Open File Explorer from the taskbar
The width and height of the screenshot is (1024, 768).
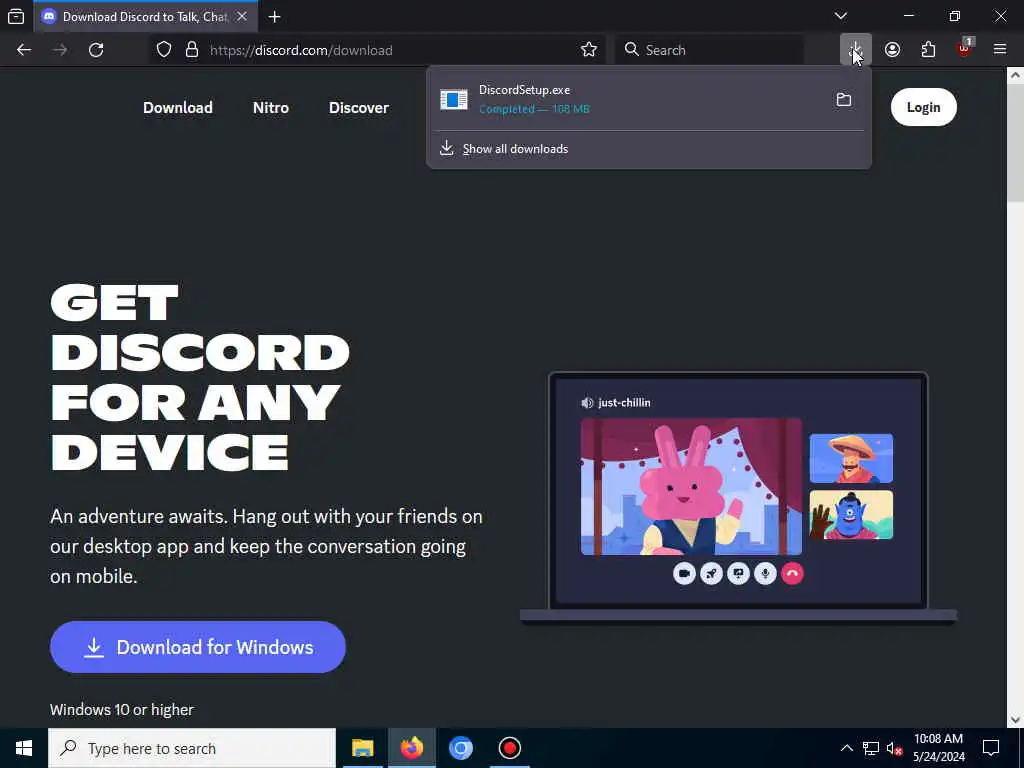pos(362,748)
